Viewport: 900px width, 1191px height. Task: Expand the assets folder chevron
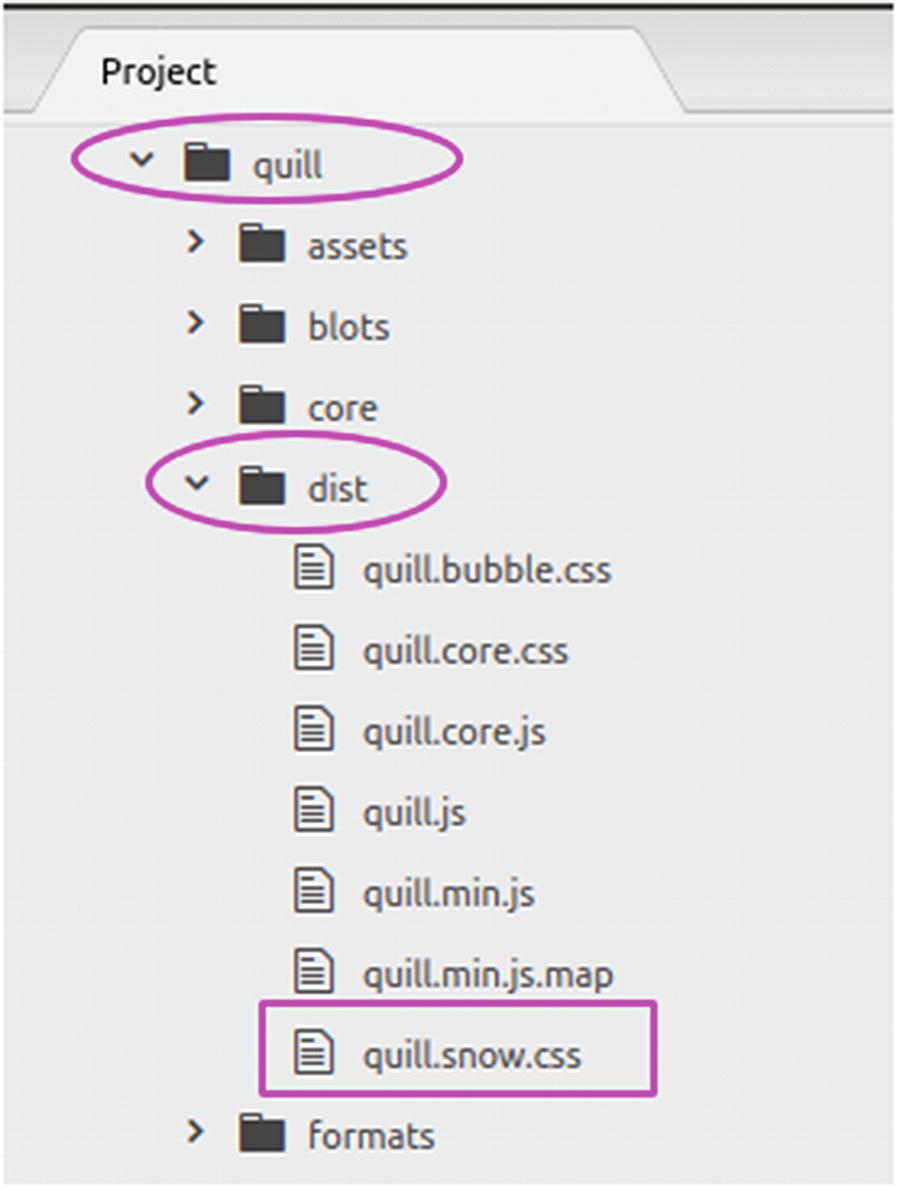[x=197, y=243]
